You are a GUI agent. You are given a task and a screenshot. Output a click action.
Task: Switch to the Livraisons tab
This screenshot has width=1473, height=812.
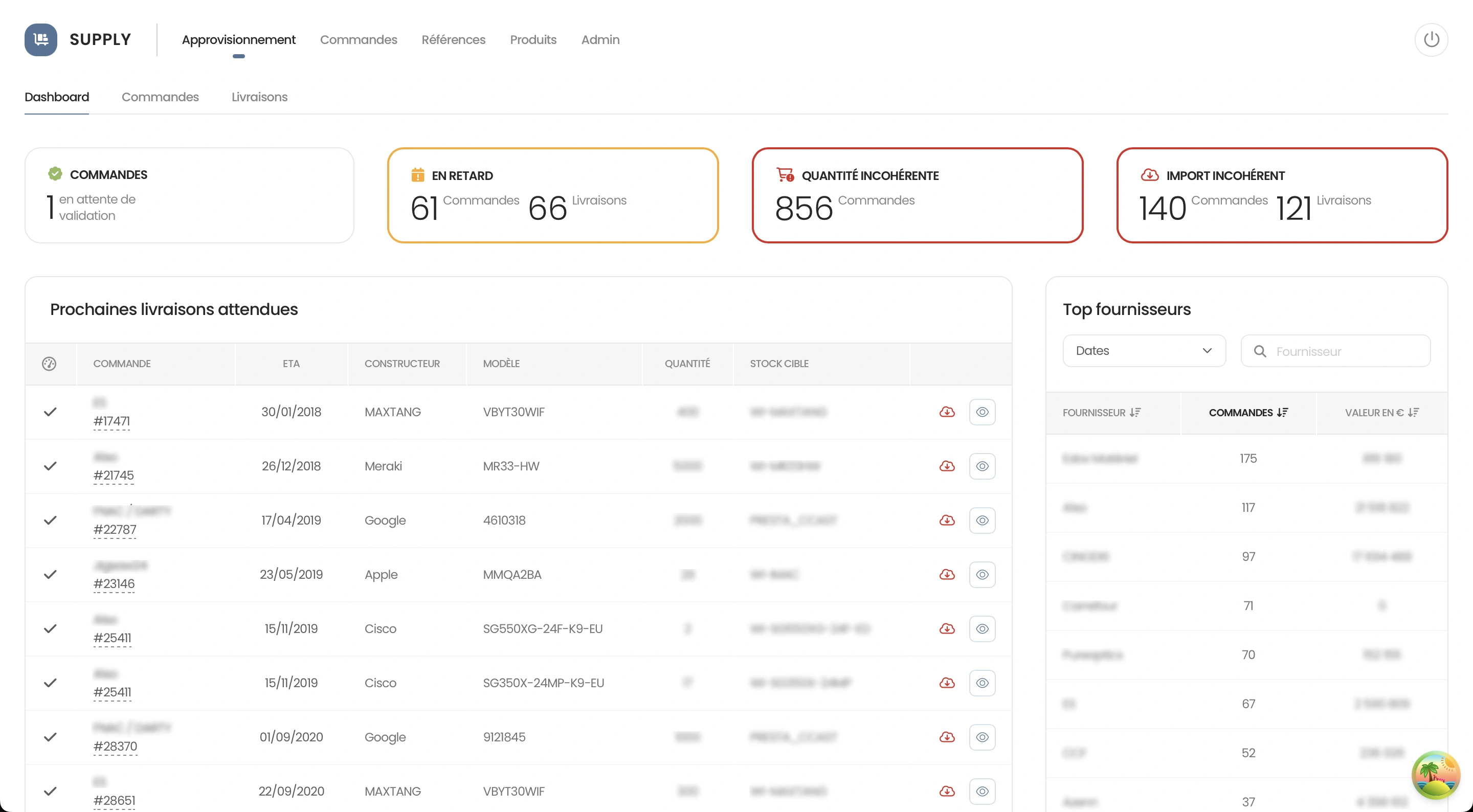coord(259,97)
